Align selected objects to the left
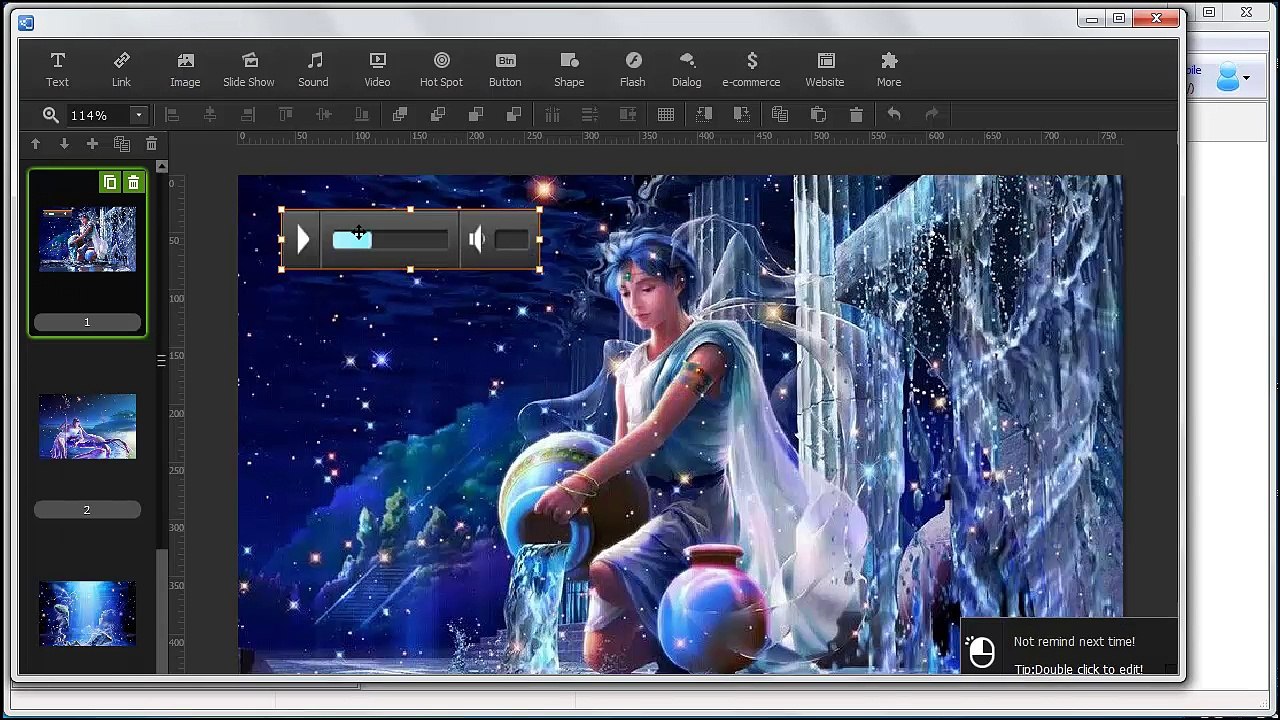The width and height of the screenshot is (1280, 720). coord(172,115)
